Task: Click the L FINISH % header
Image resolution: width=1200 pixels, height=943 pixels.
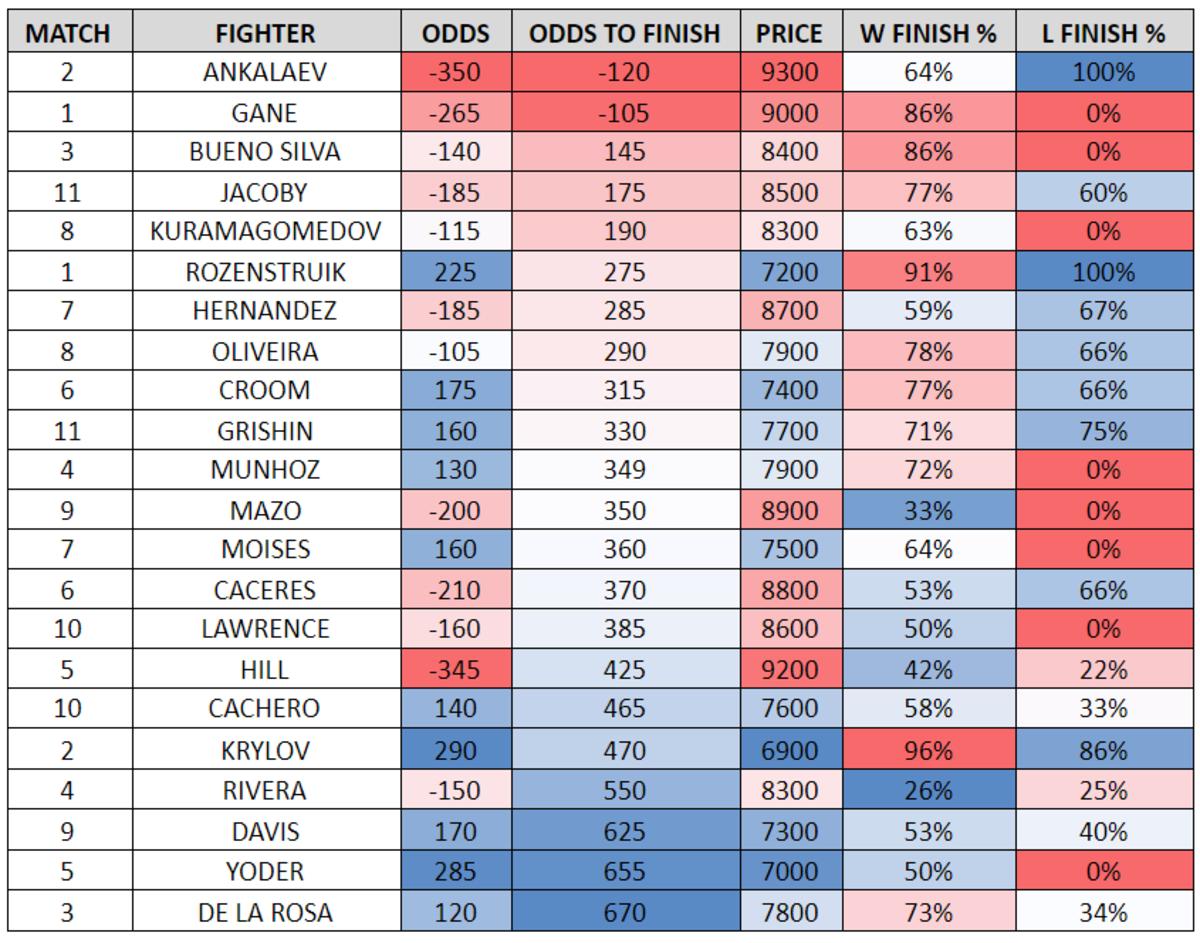Action: 1103,33
